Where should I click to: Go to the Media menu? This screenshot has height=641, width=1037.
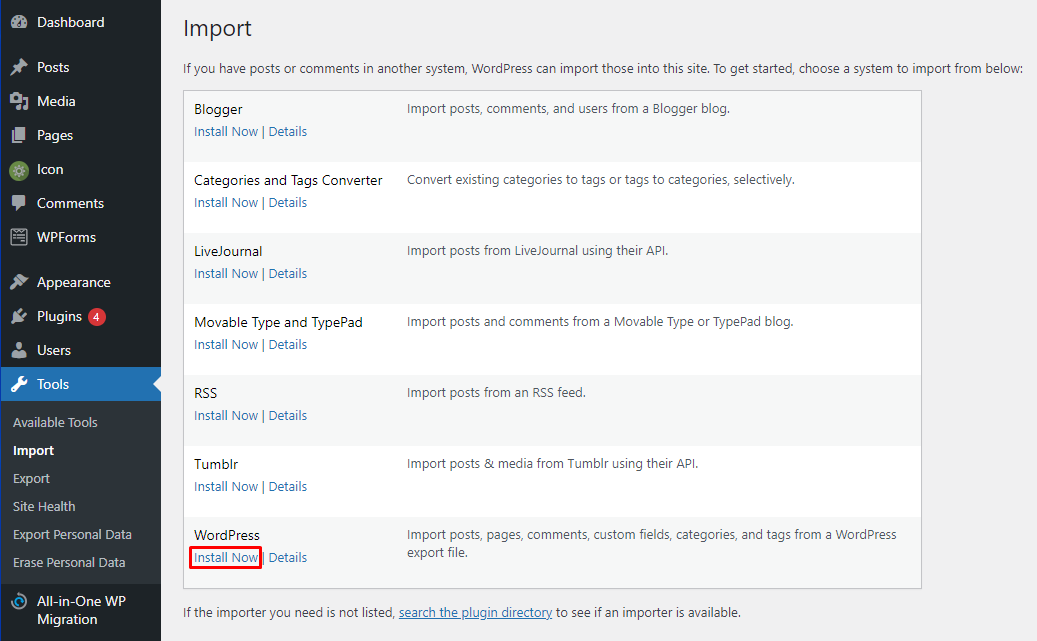tap(56, 101)
